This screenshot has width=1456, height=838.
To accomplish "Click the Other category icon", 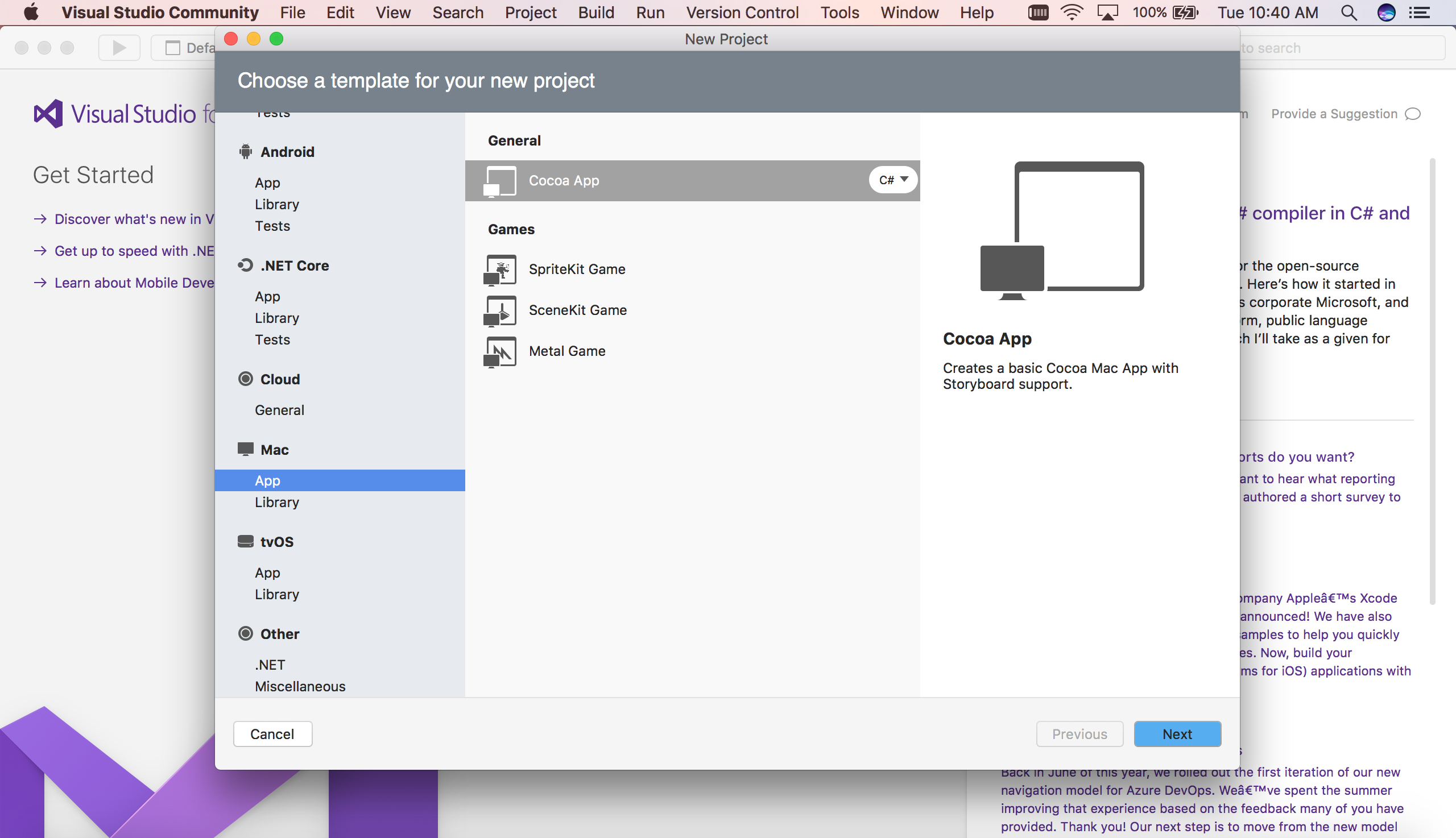I will pyautogui.click(x=246, y=633).
